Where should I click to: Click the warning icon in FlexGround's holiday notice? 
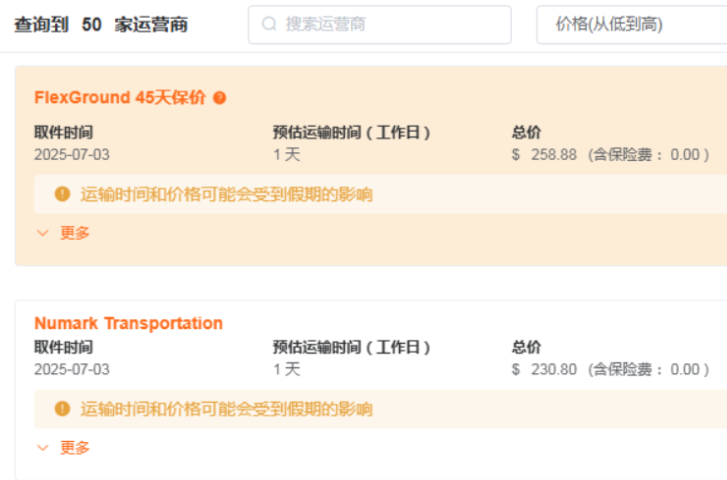click(62, 194)
